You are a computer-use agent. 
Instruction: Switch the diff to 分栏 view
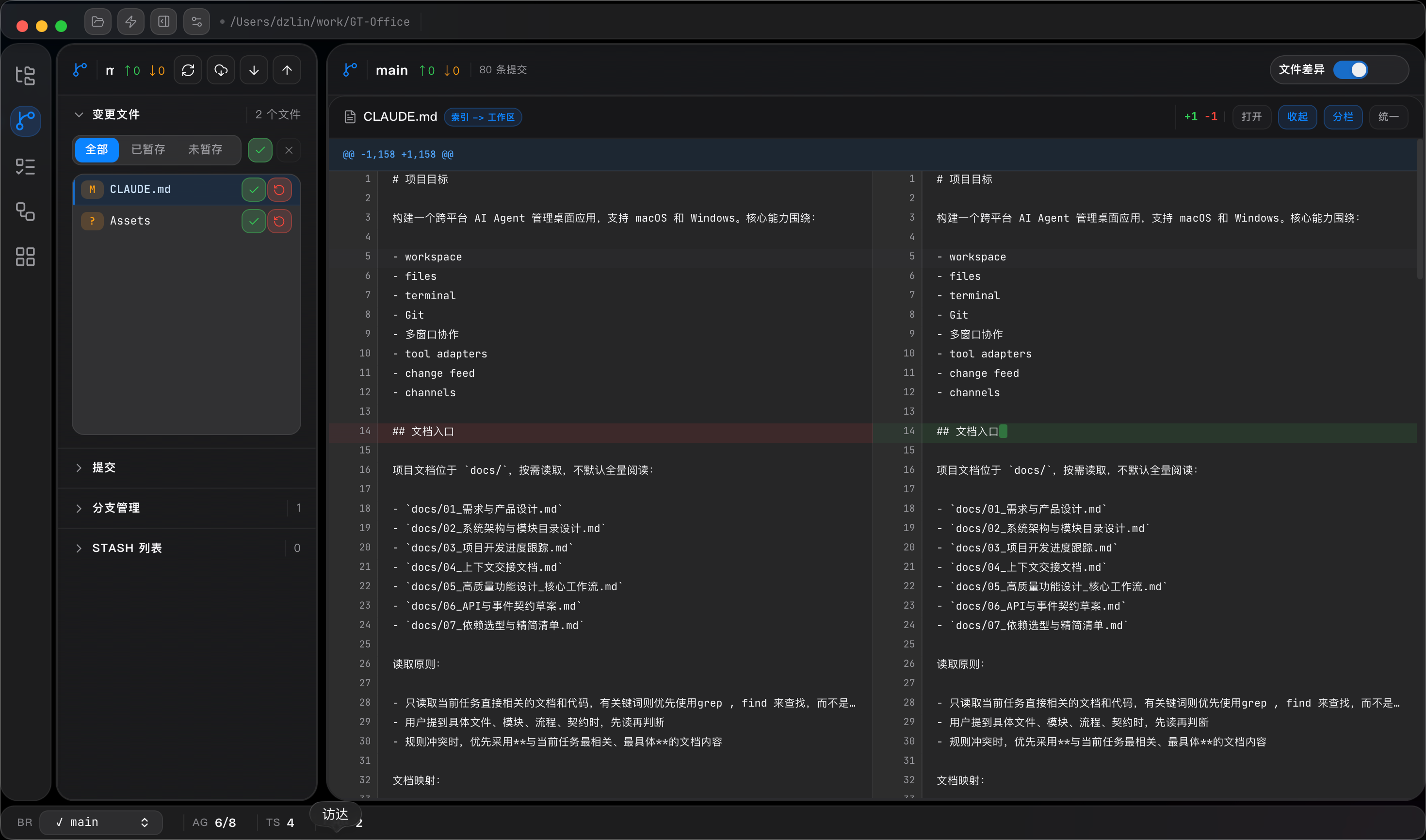tap(1344, 116)
